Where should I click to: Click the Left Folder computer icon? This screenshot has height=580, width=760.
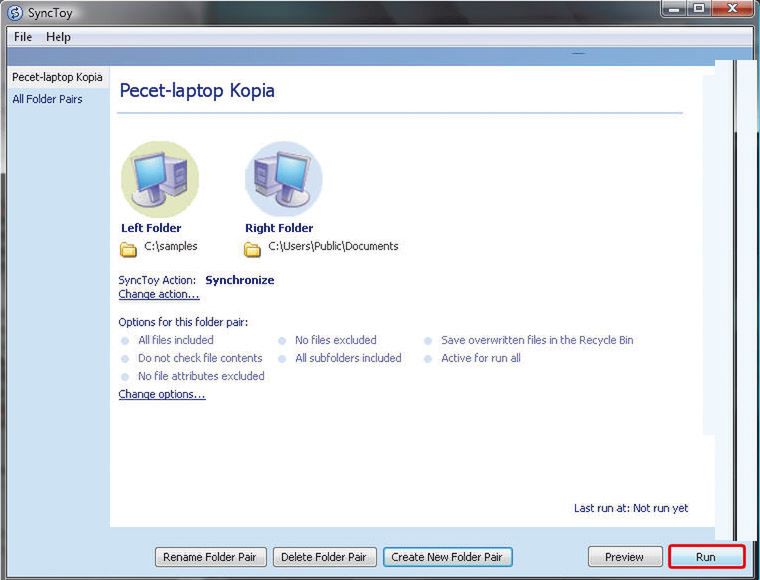(x=160, y=179)
